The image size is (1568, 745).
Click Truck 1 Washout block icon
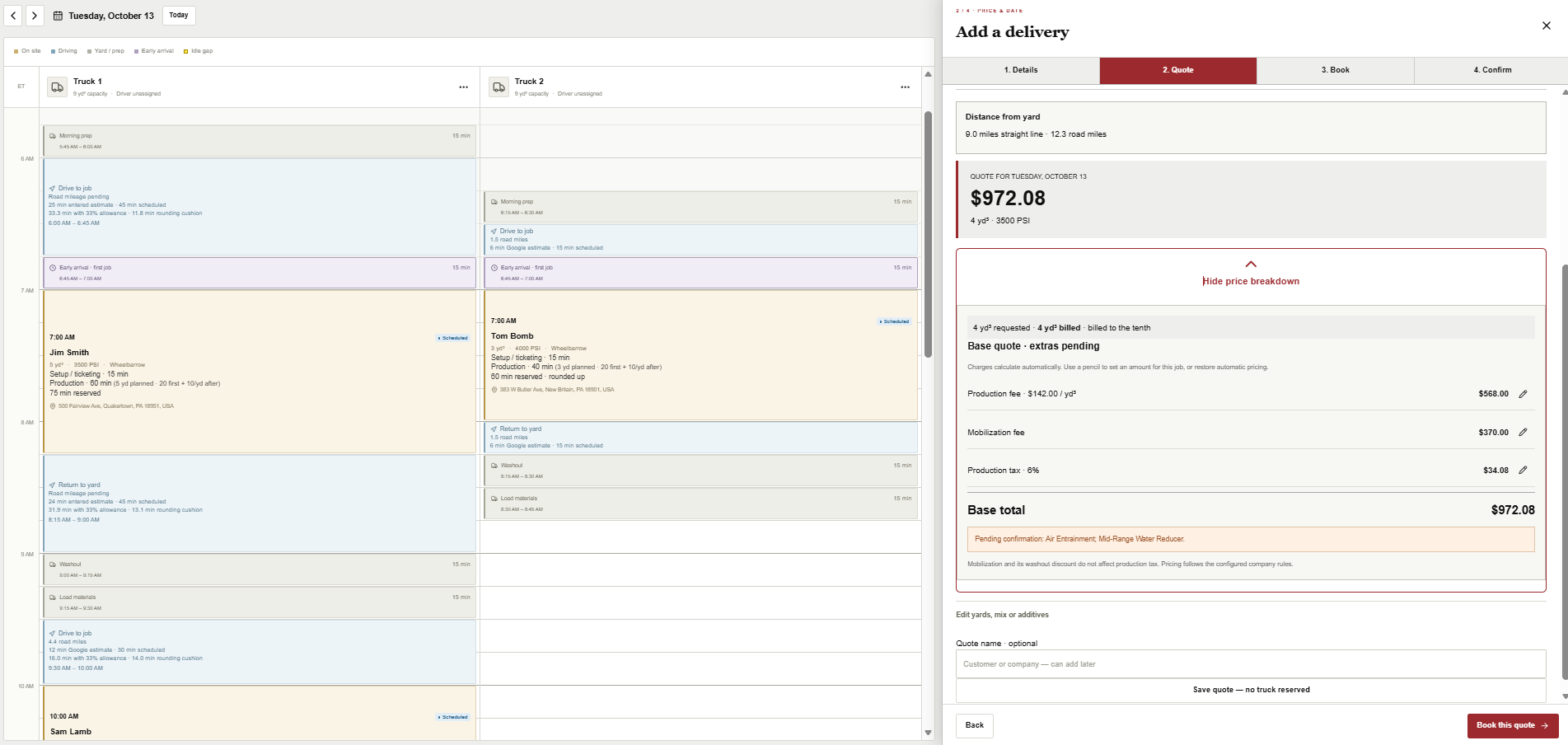(x=53, y=565)
